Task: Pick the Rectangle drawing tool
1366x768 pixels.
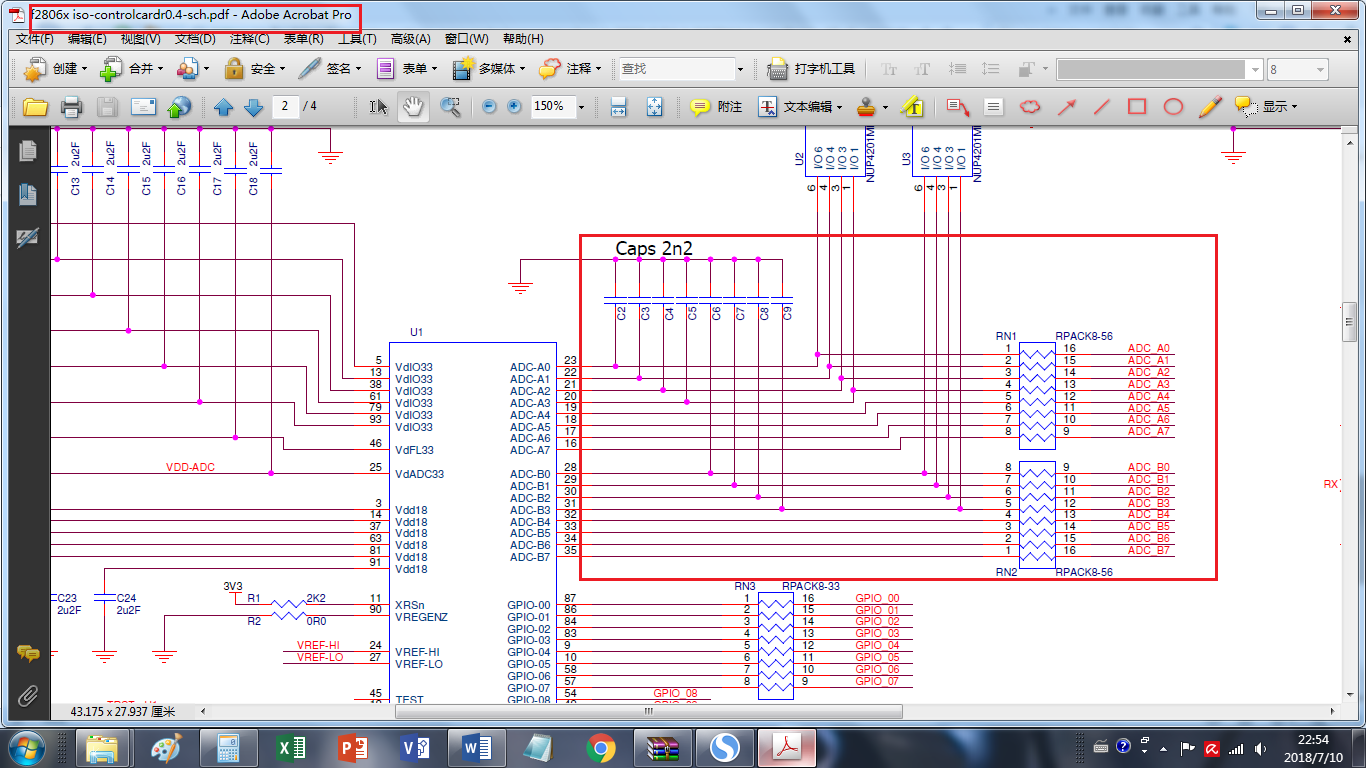Action: [1137, 107]
